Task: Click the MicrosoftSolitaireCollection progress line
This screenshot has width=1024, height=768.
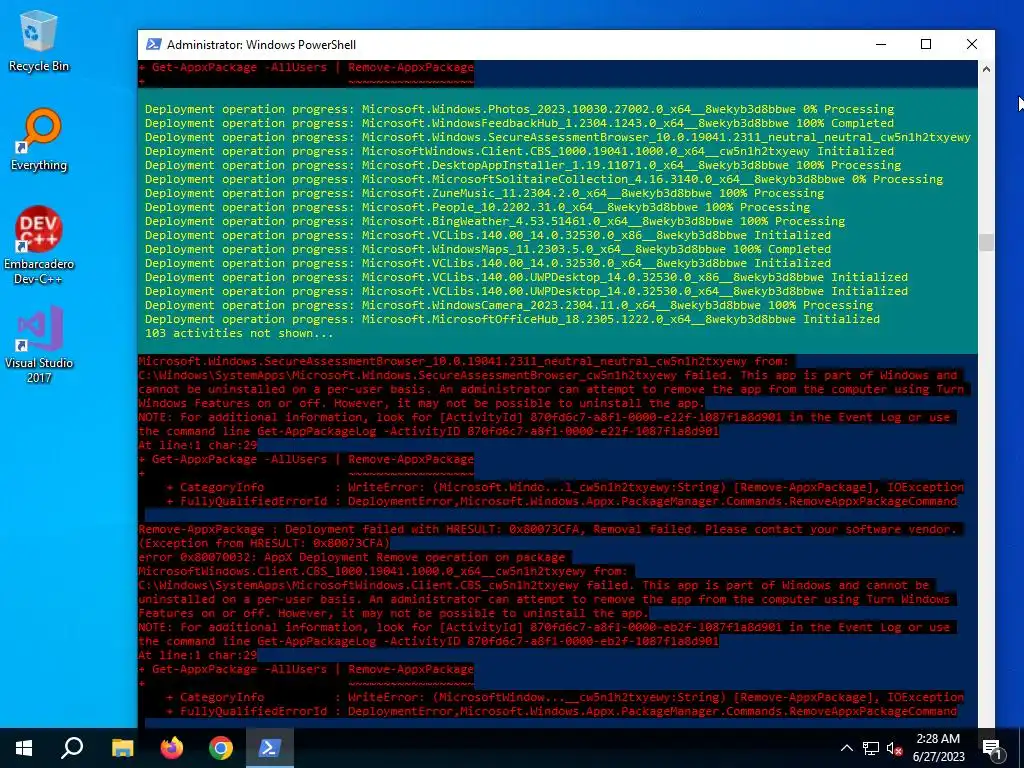Action: coord(544,179)
